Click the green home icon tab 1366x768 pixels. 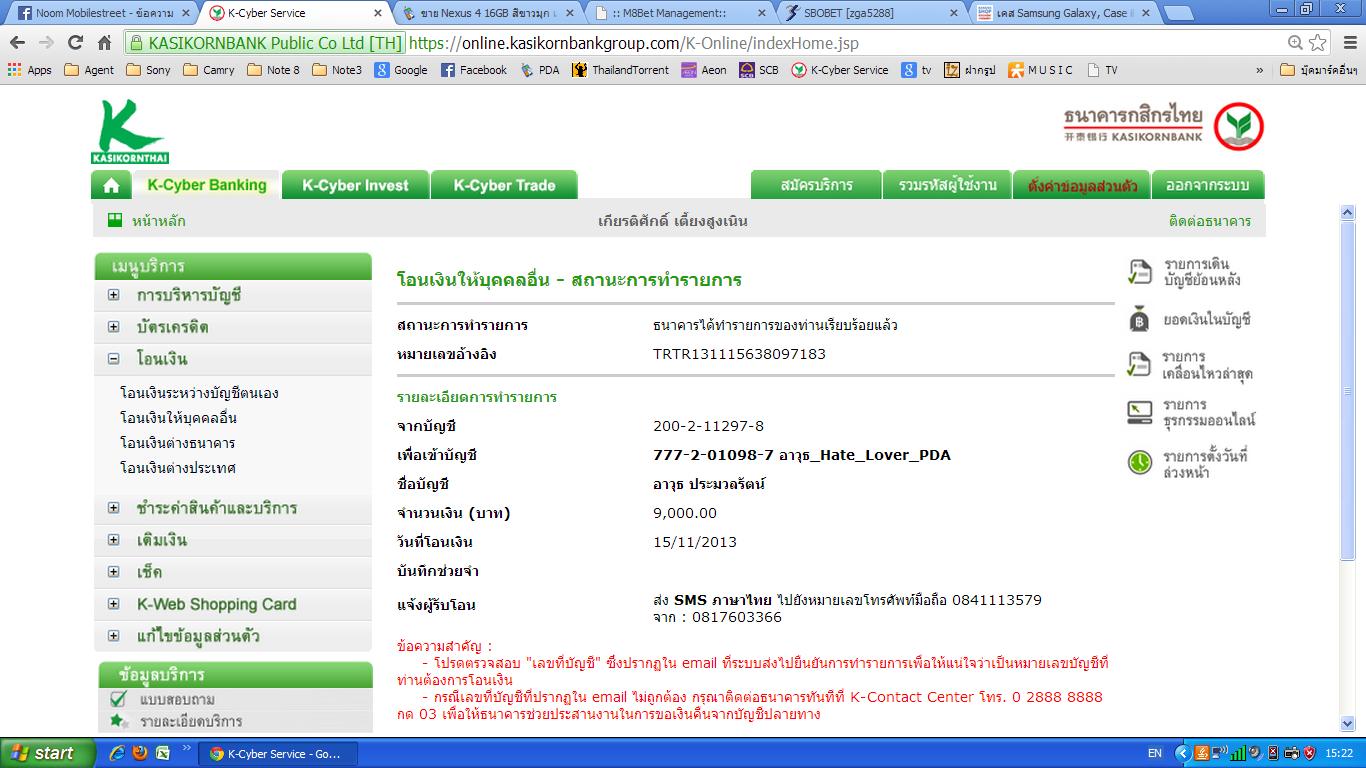click(111, 185)
